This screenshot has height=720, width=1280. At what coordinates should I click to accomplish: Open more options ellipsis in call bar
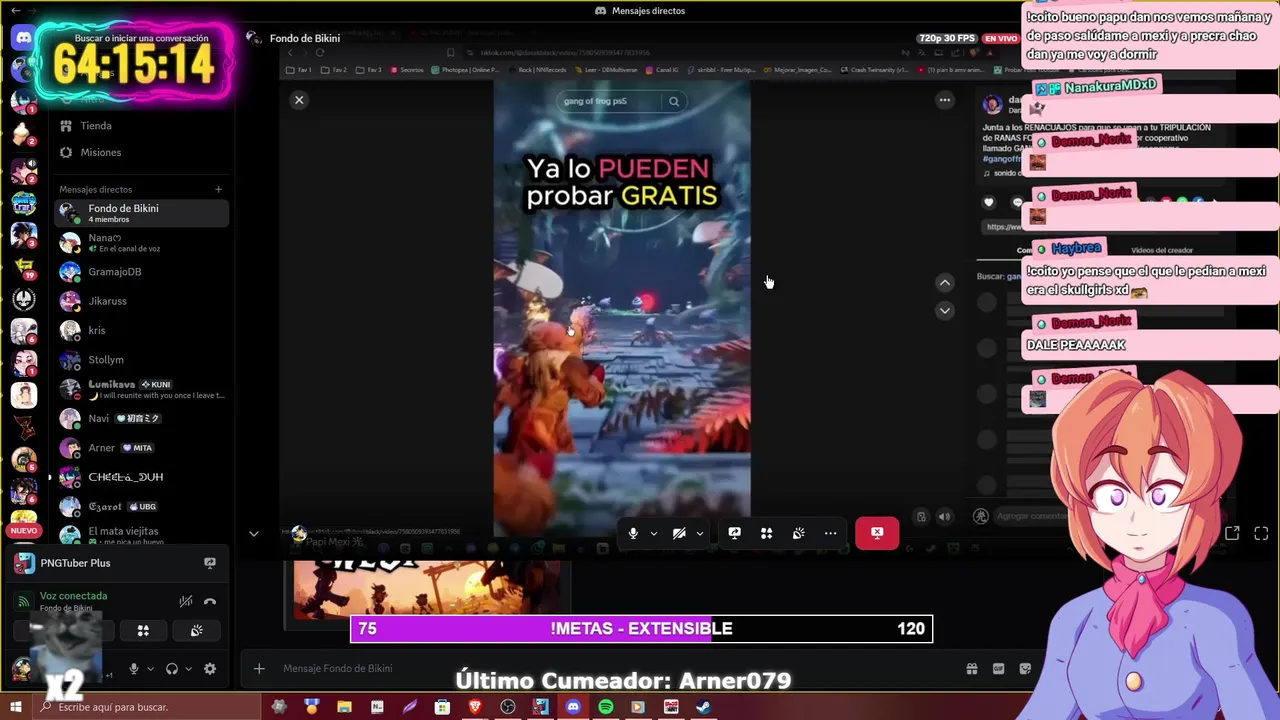tap(831, 534)
